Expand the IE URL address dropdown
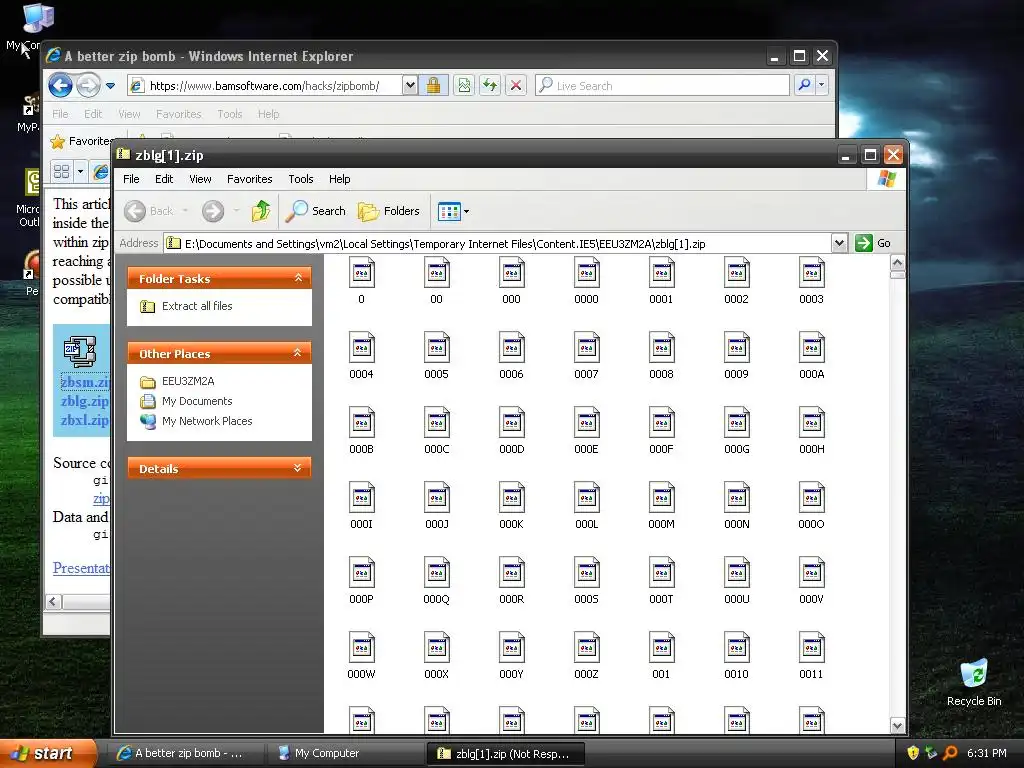Viewport: 1024px width, 768px height. click(x=409, y=85)
